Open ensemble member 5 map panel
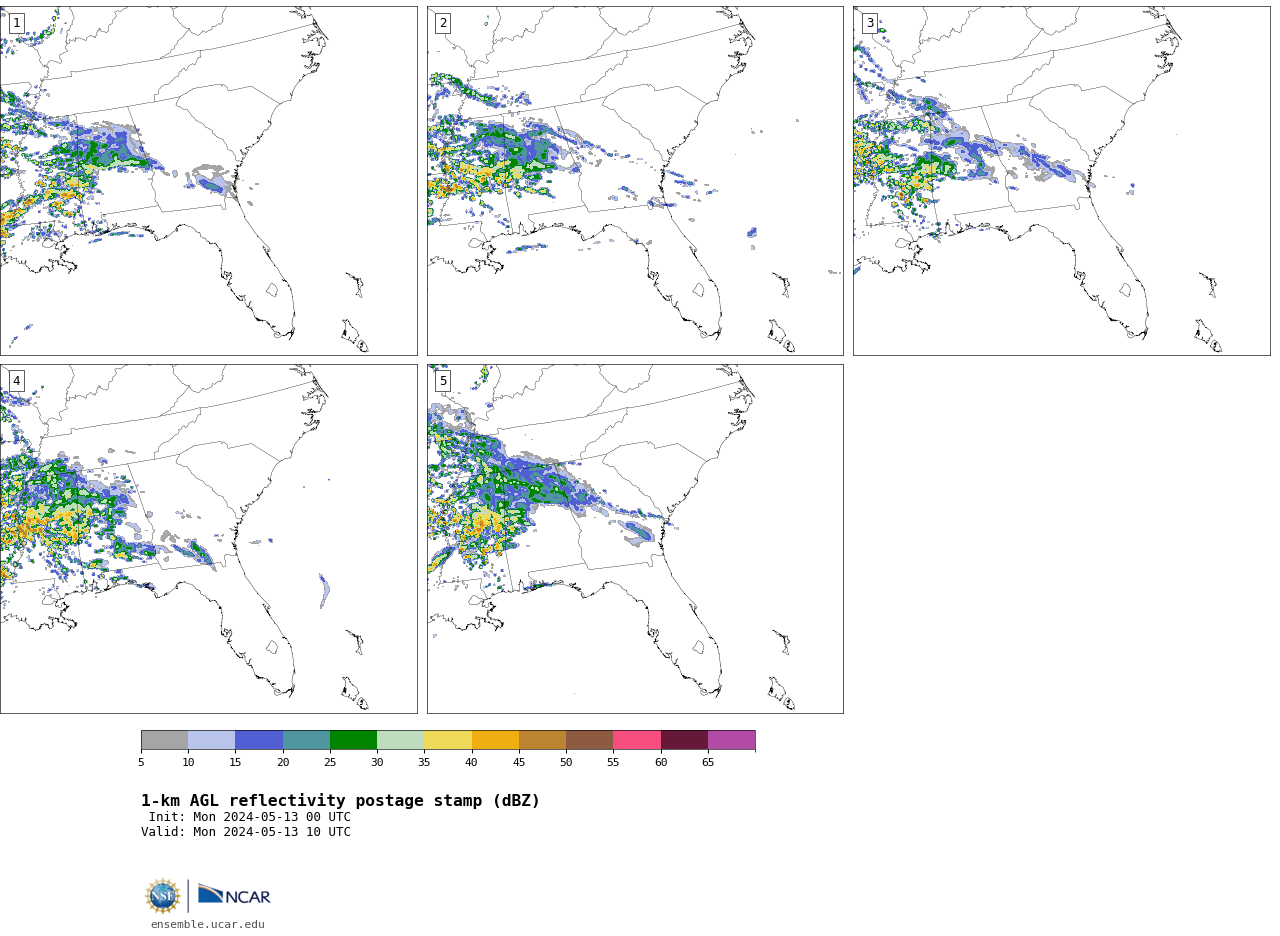1280x936 pixels. (635, 539)
